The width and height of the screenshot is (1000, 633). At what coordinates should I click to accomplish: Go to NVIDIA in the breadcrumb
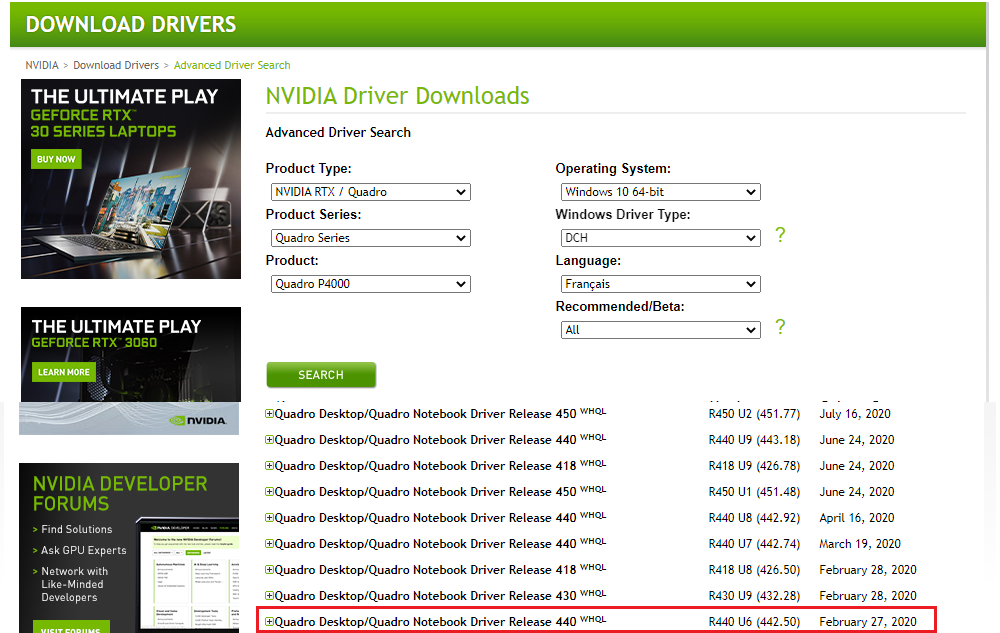pyautogui.click(x=42, y=65)
